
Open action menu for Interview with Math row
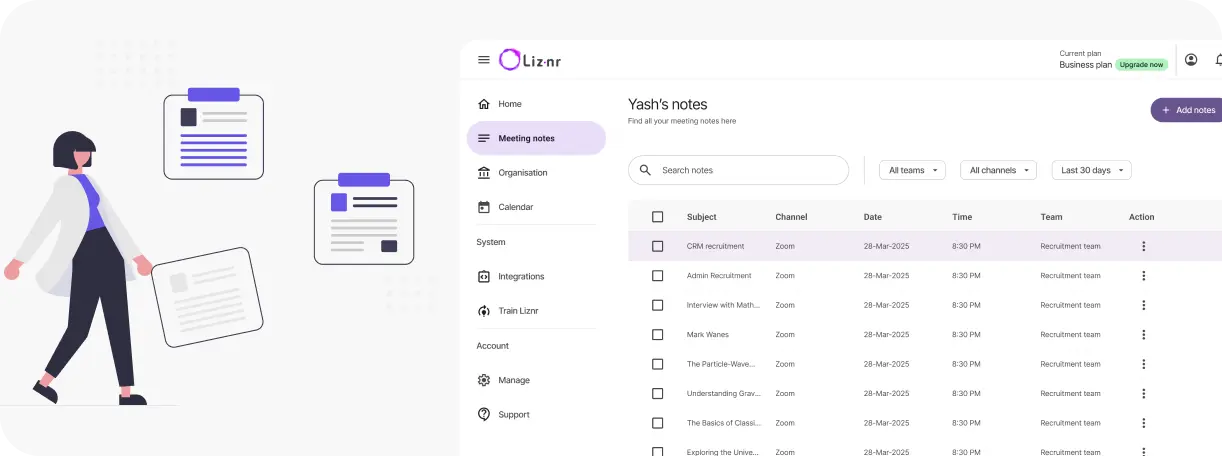tap(1144, 305)
